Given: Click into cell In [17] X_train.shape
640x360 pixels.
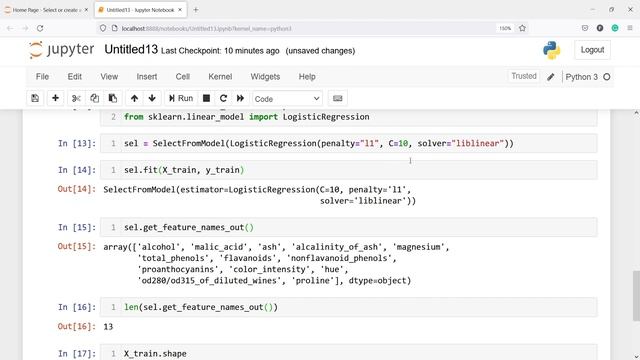Looking at the screenshot, I should (x=349, y=352).
